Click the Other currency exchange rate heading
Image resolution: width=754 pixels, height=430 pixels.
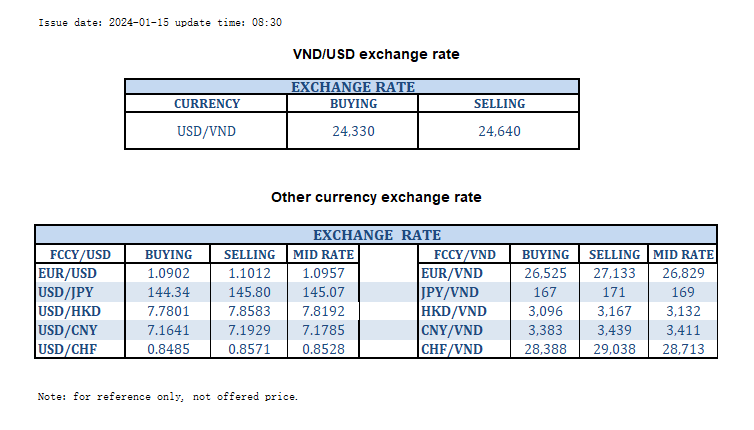click(376, 198)
